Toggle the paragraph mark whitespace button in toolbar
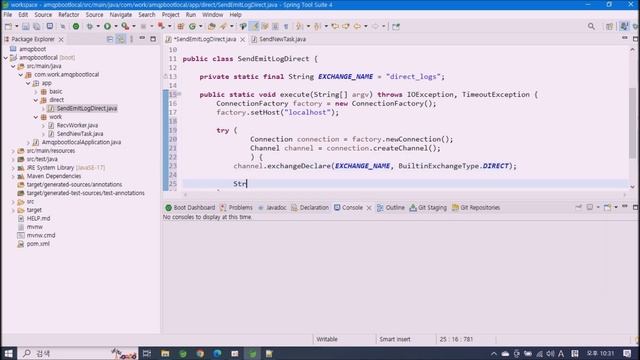This screenshot has height=360, width=640. pyautogui.click(x=286, y=27)
